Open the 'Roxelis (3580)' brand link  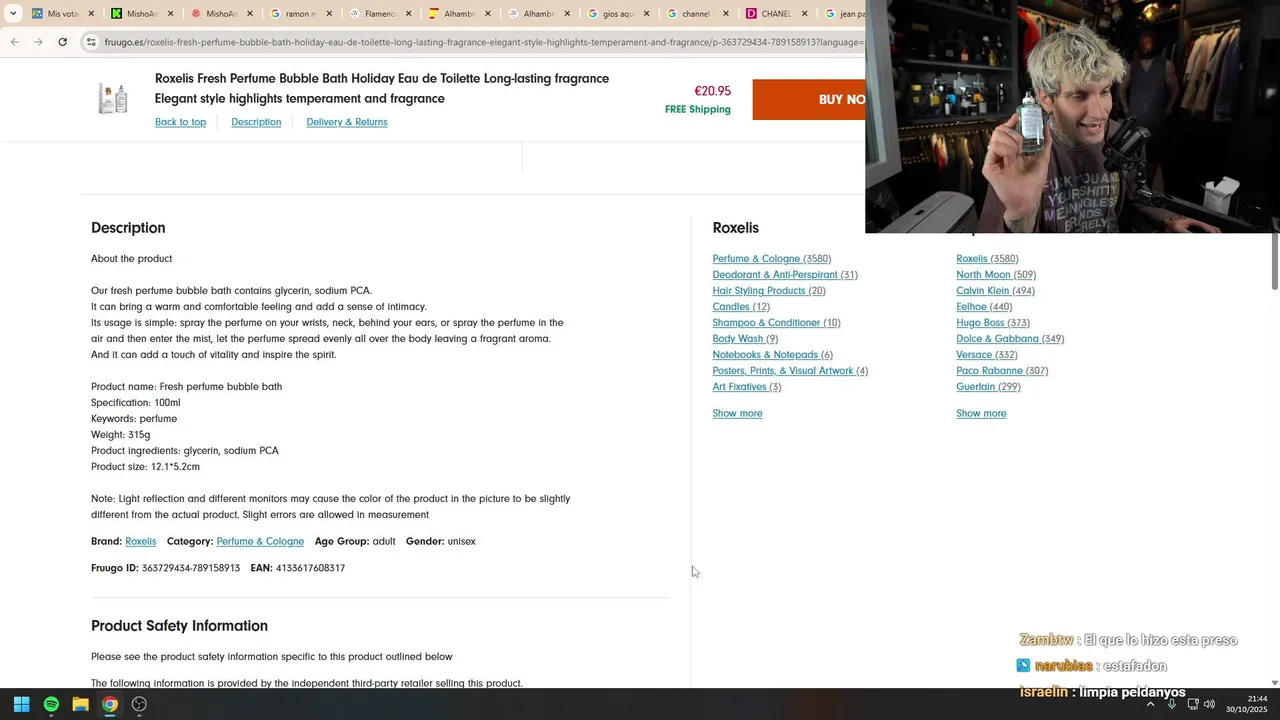point(987,259)
